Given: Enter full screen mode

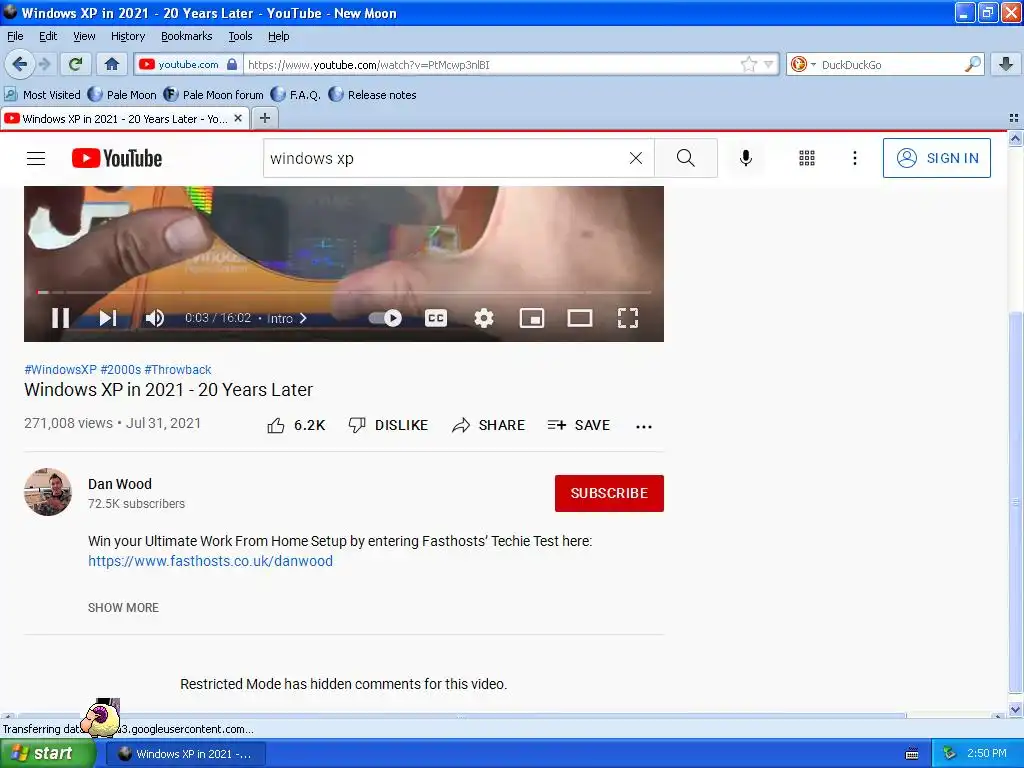Looking at the screenshot, I should 628,318.
